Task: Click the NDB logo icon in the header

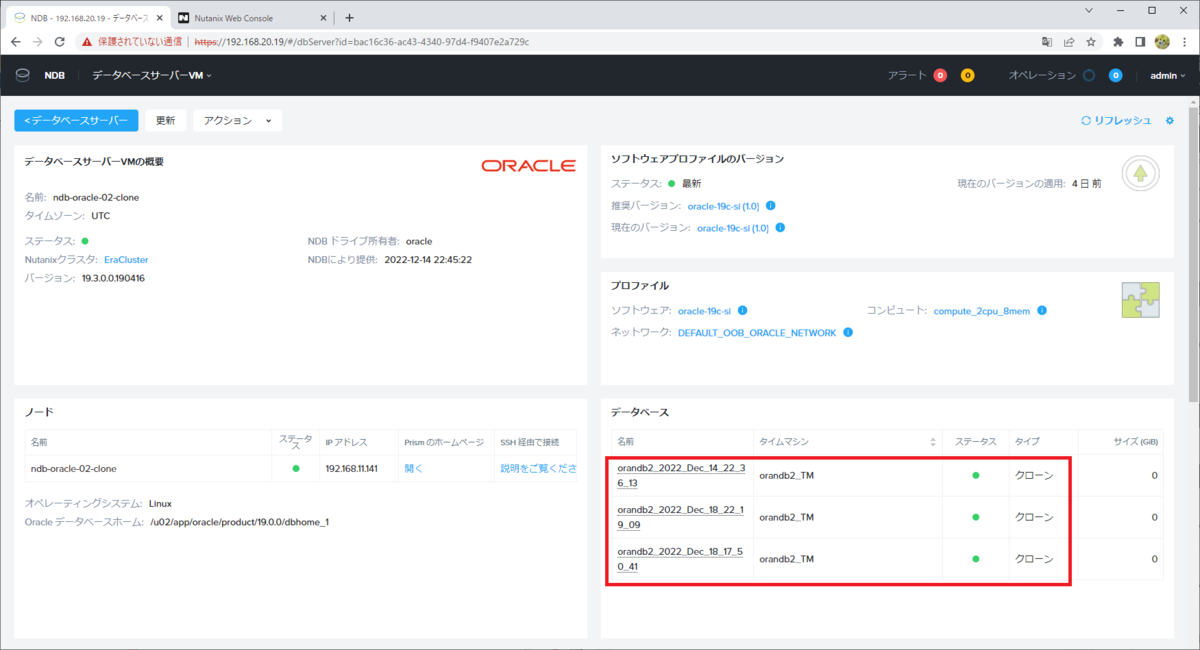Action: [x=22, y=75]
